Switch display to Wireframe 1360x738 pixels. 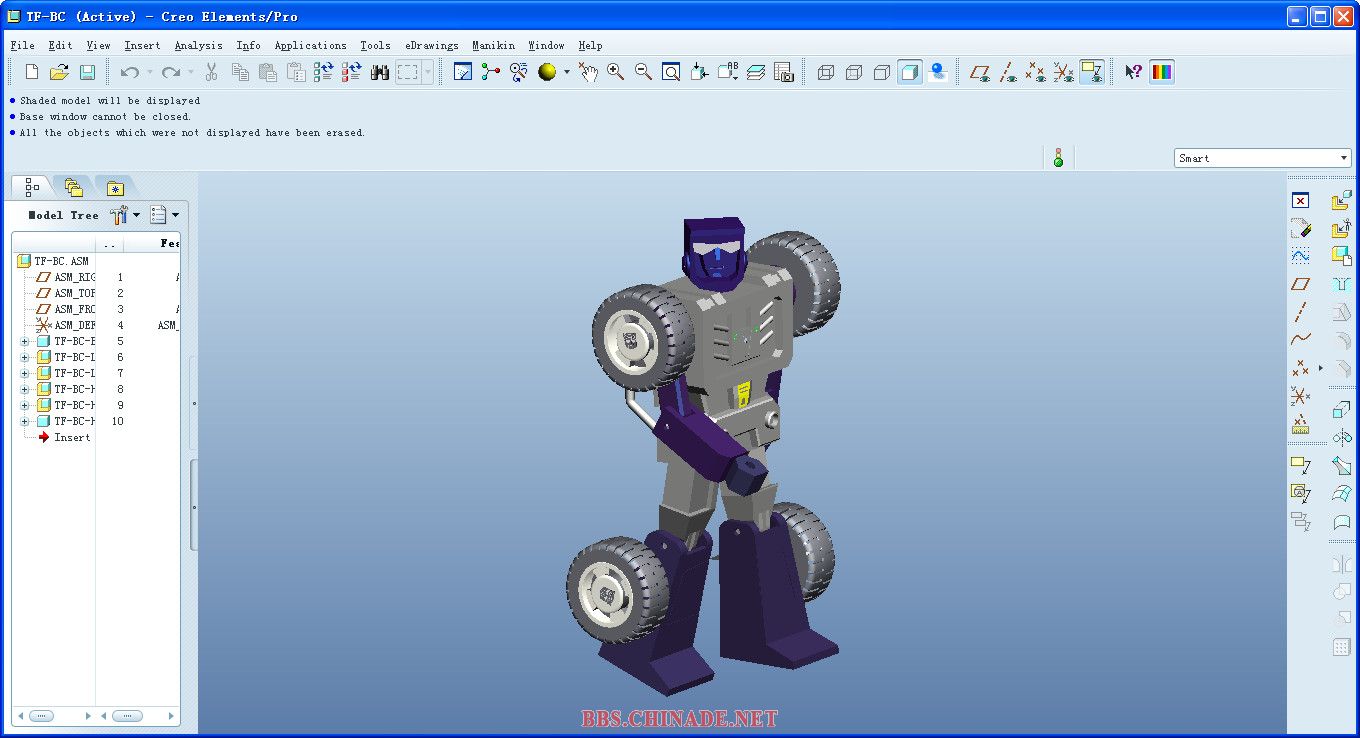click(x=826, y=72)
